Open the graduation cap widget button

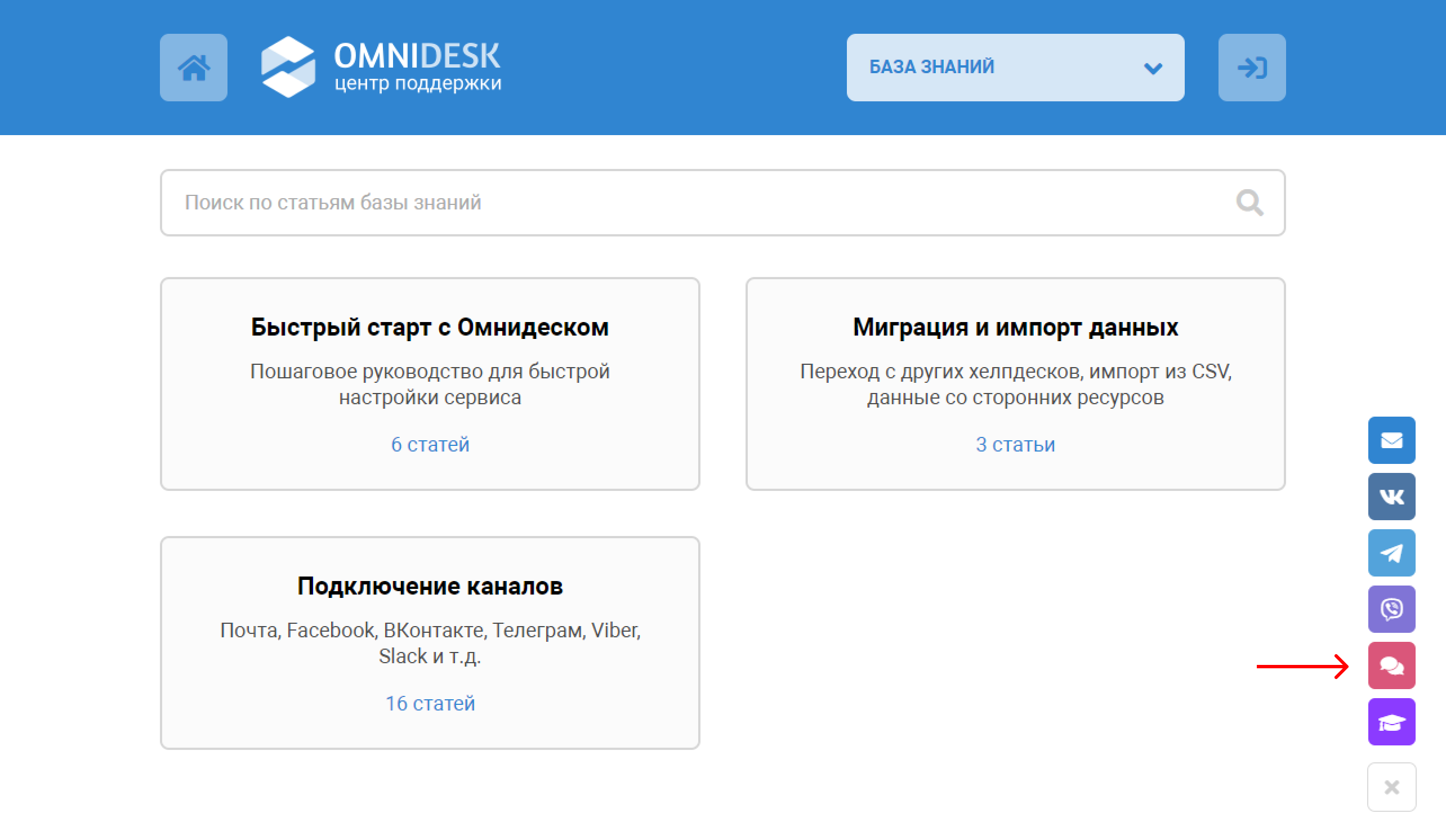coord(1391,722)
